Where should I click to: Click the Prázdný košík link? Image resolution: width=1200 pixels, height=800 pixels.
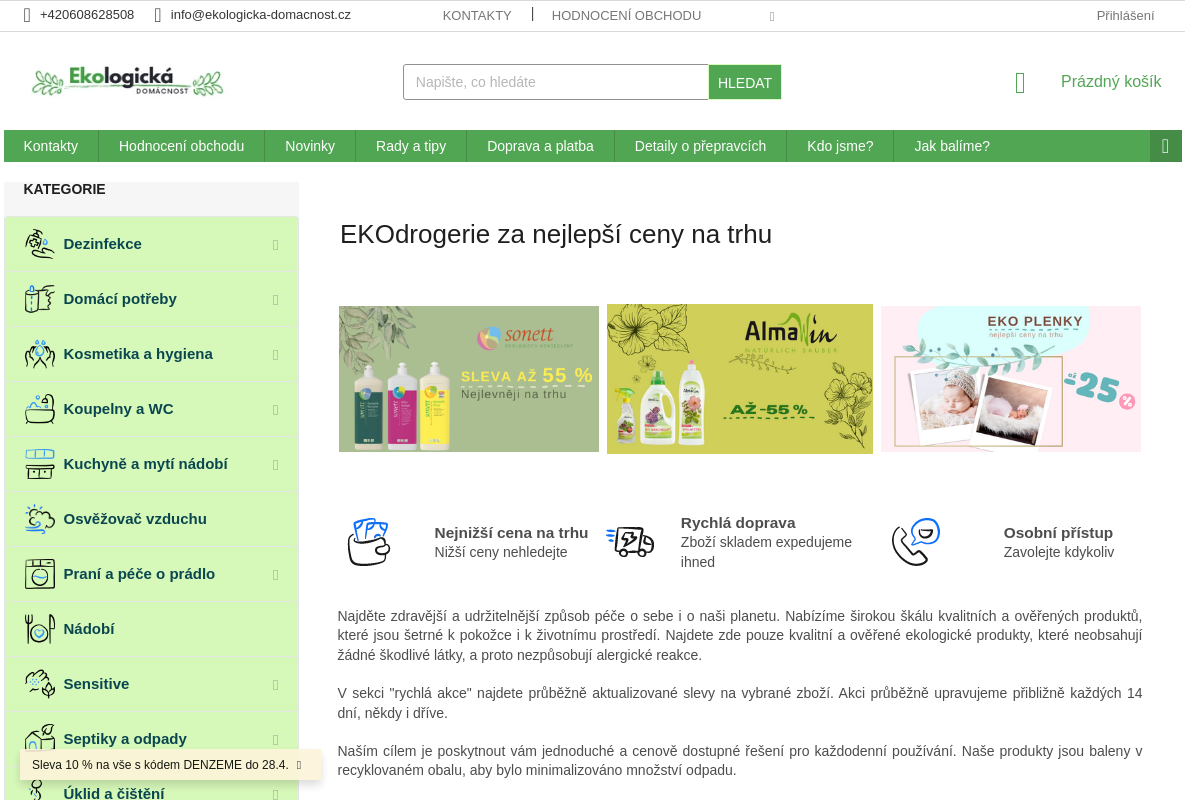click(1111, 82)
